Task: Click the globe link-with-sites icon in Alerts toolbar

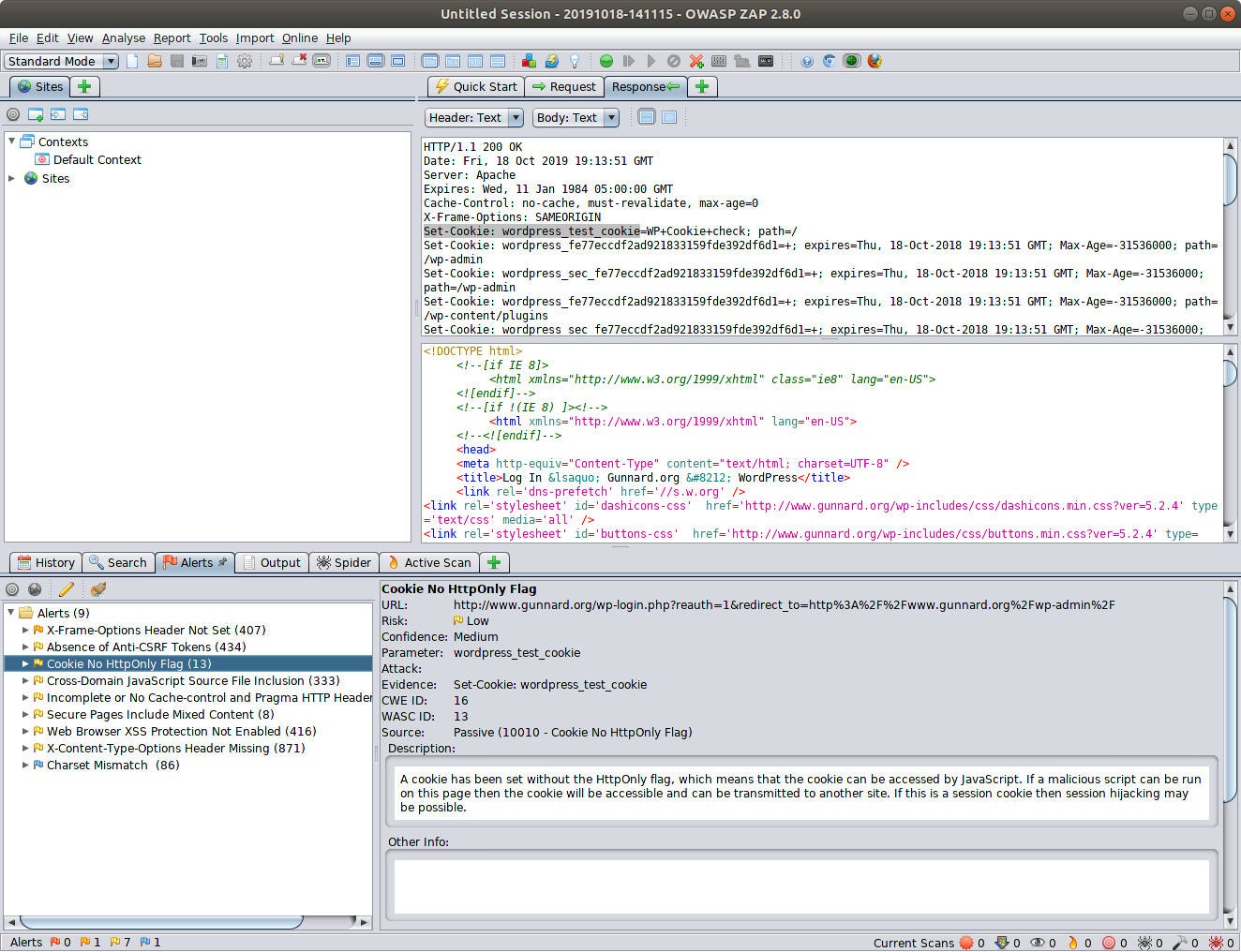Action: 35,589
